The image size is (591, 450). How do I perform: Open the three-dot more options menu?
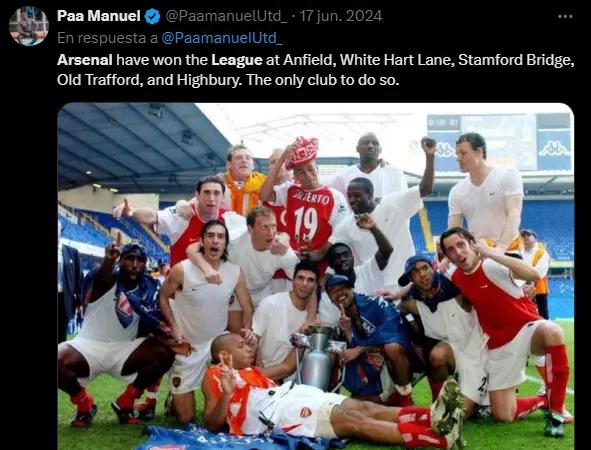point(565,16)
